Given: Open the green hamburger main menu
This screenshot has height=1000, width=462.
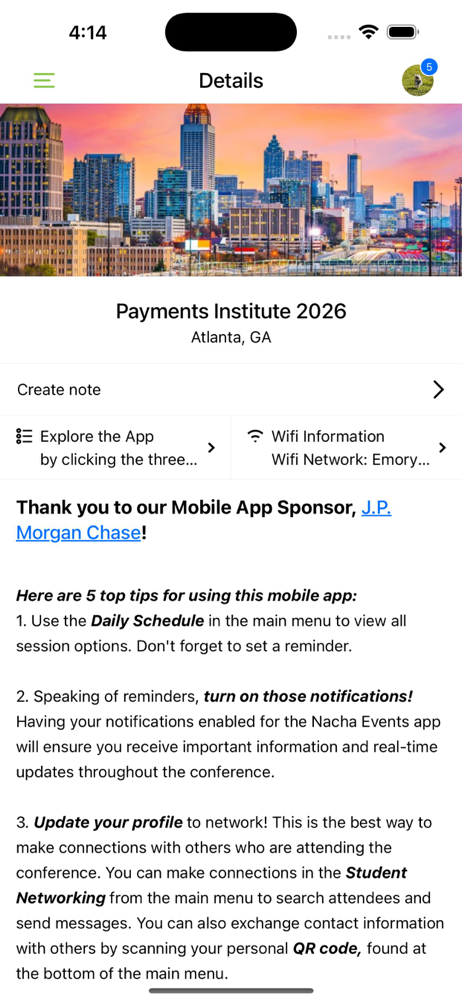Looking at the screenshot, I should pos(44,80).
